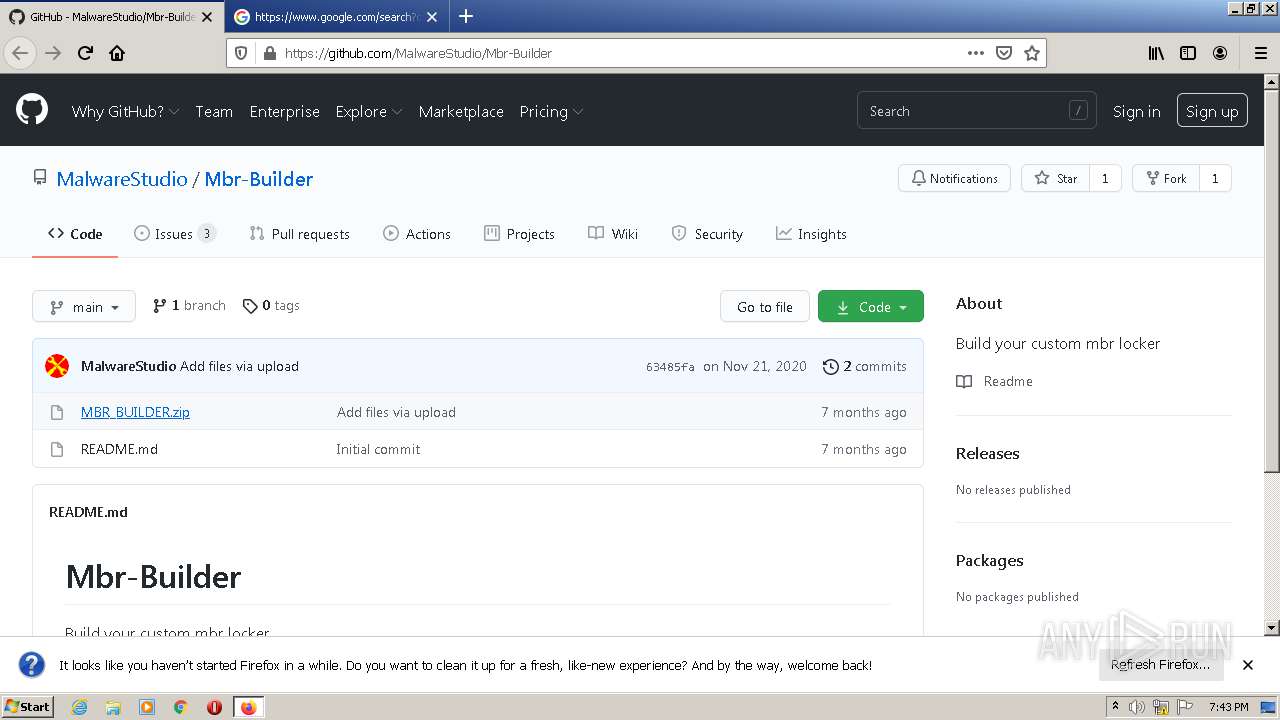Open a new tab with plus icon
The width and height of the screenshot is (1280, 720).
click(466, 16)
